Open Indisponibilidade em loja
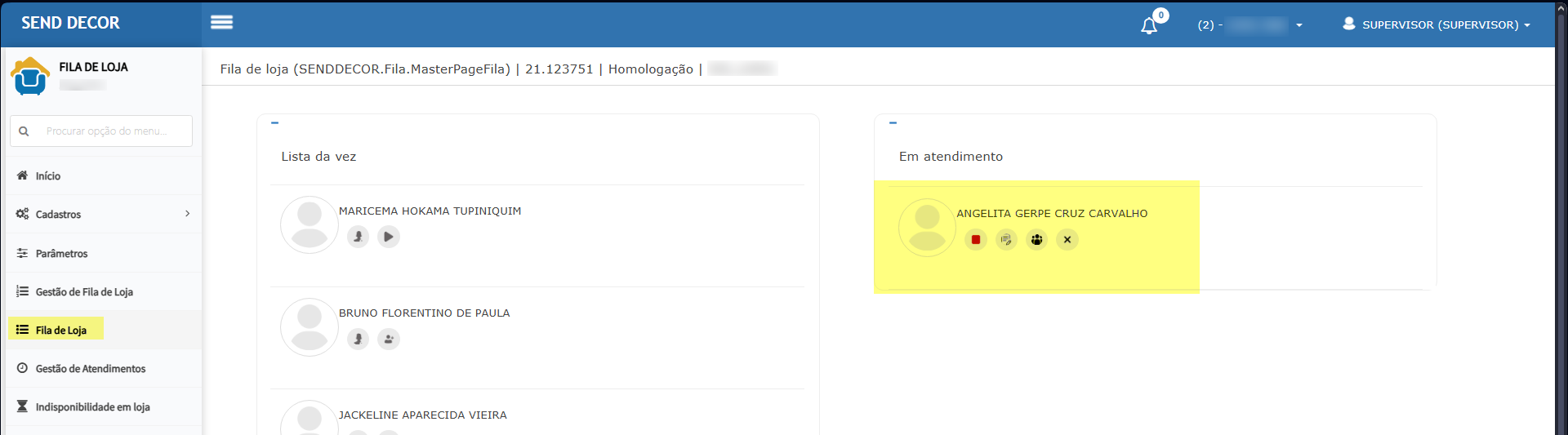Viewport: 1568px width, 435px height. coord(104,406)
